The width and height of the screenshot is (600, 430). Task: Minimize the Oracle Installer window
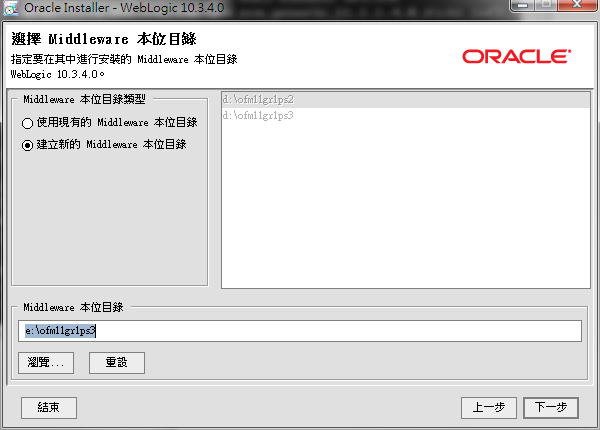(x=523, y=5)
